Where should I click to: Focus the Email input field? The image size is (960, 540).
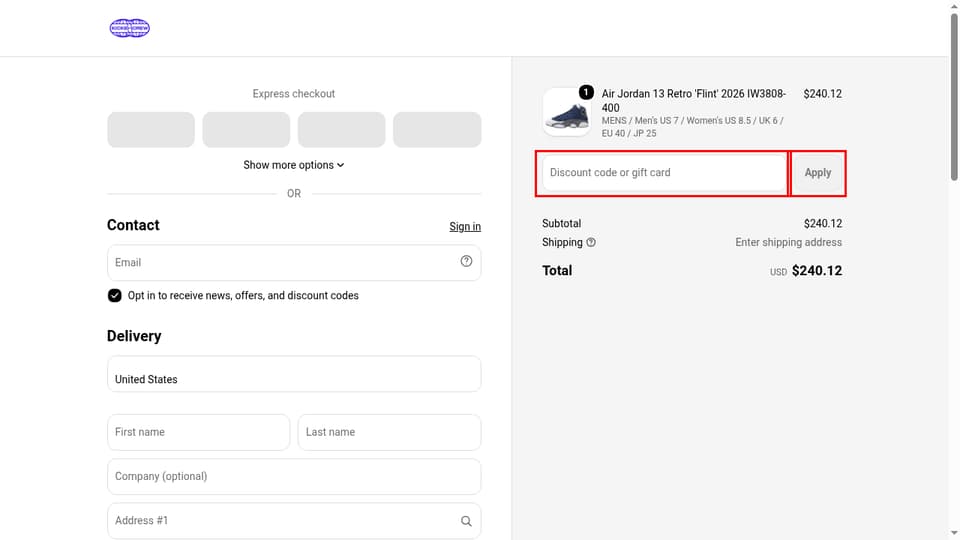[294, 263]
